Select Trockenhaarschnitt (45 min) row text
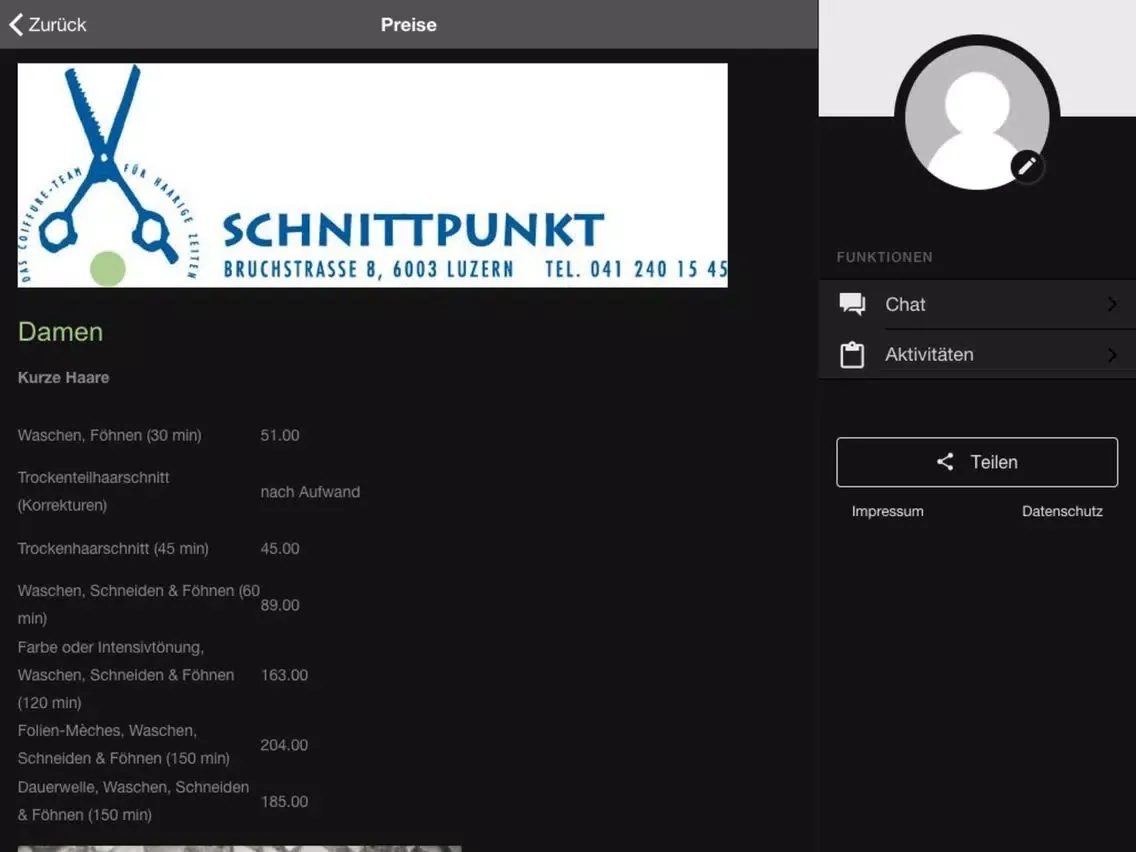Image resolution: width=1136 pixels, height=852 pixels. coord(113,548)
